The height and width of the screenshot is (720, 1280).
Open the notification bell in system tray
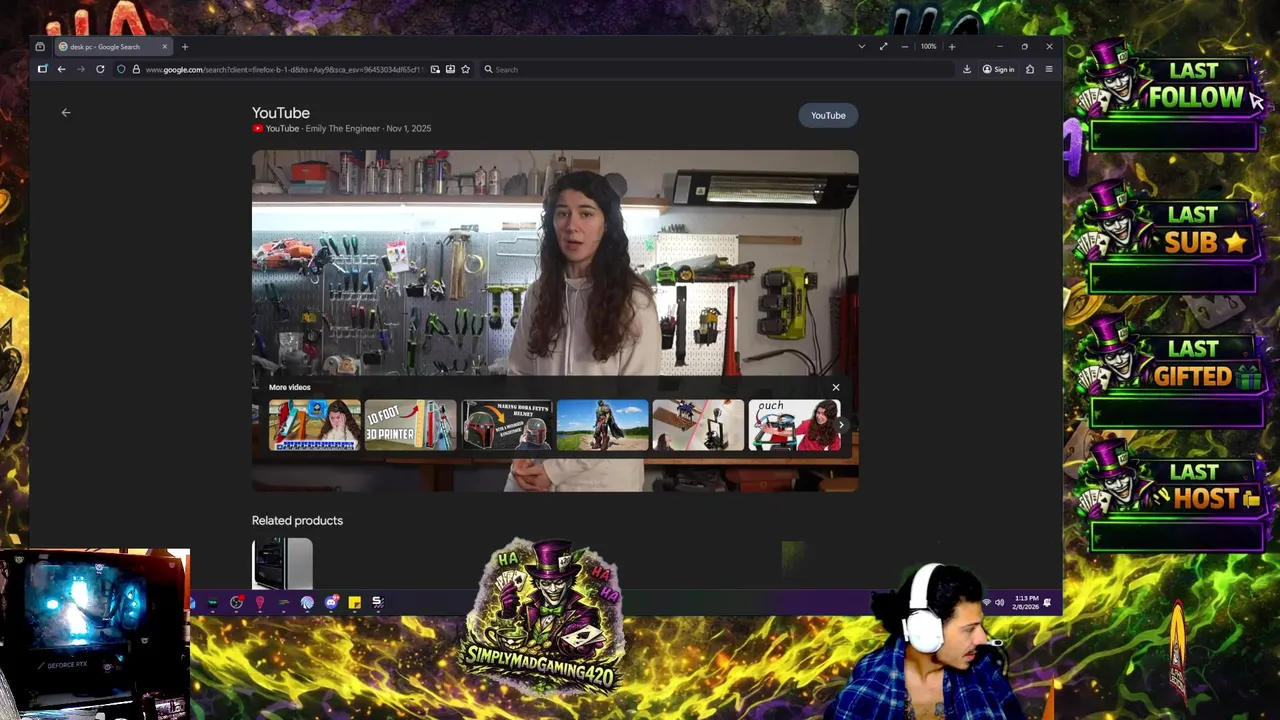pyautogui.click(x=1047, y=602)
